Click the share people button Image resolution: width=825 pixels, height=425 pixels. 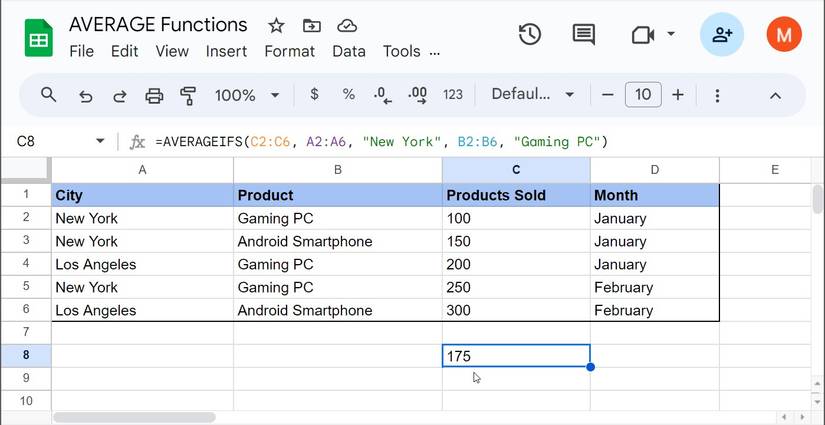click(x=721, y=35)
